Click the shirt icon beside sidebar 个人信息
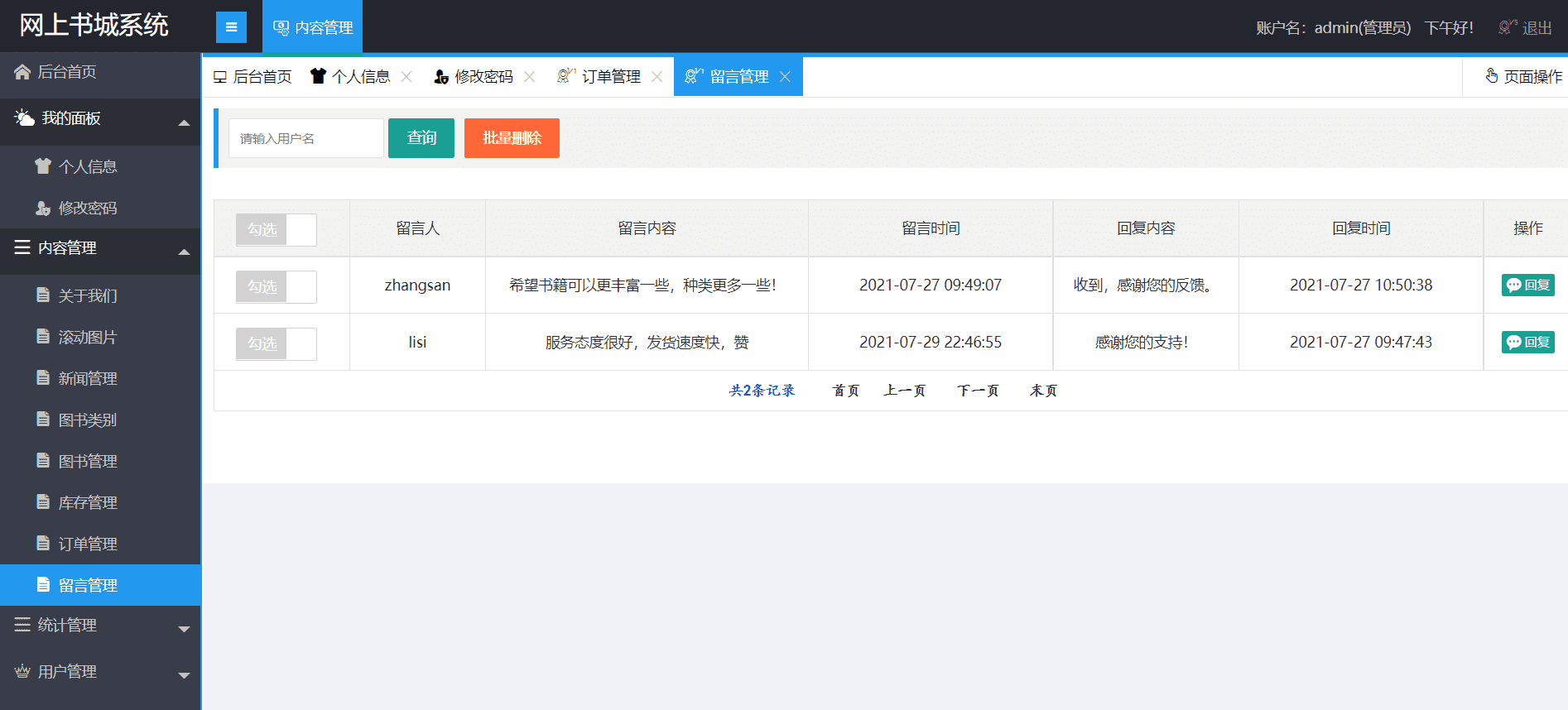1568x710 pixels. [43, 166]
